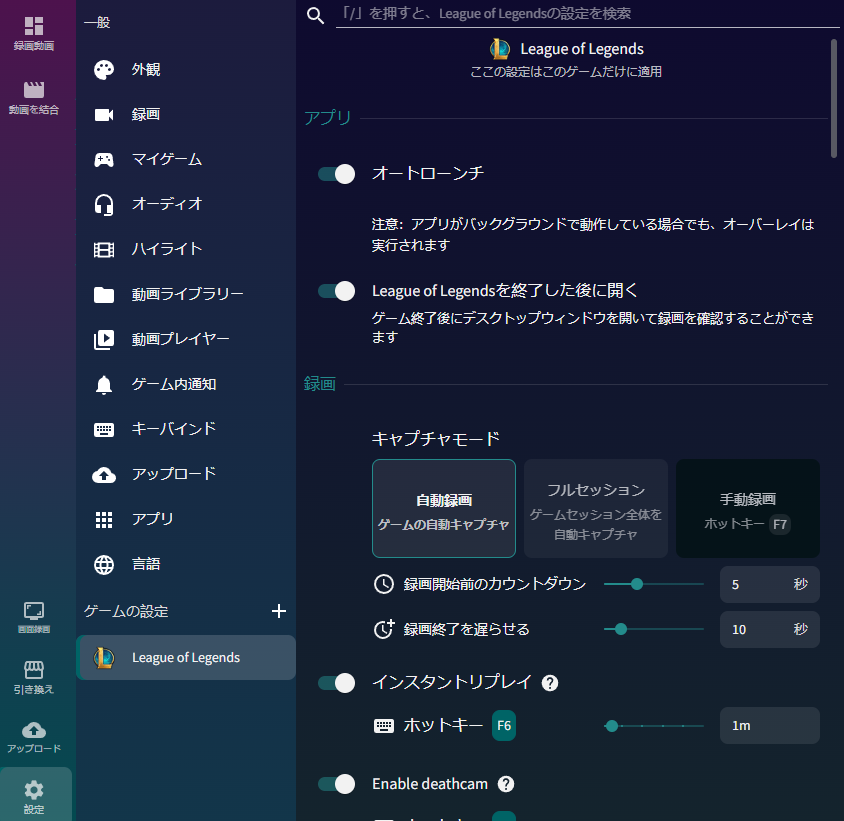Click the globe icon beside 言語

104,565
